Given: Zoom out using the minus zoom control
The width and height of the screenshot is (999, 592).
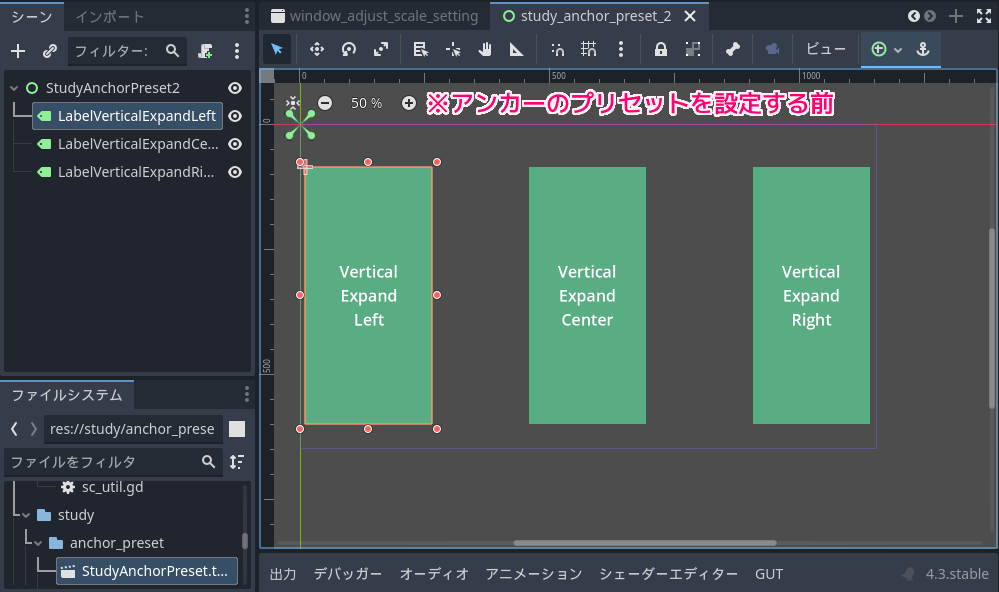Looking at the screenshot, I should pyautogui.click(x=326, y=102).
